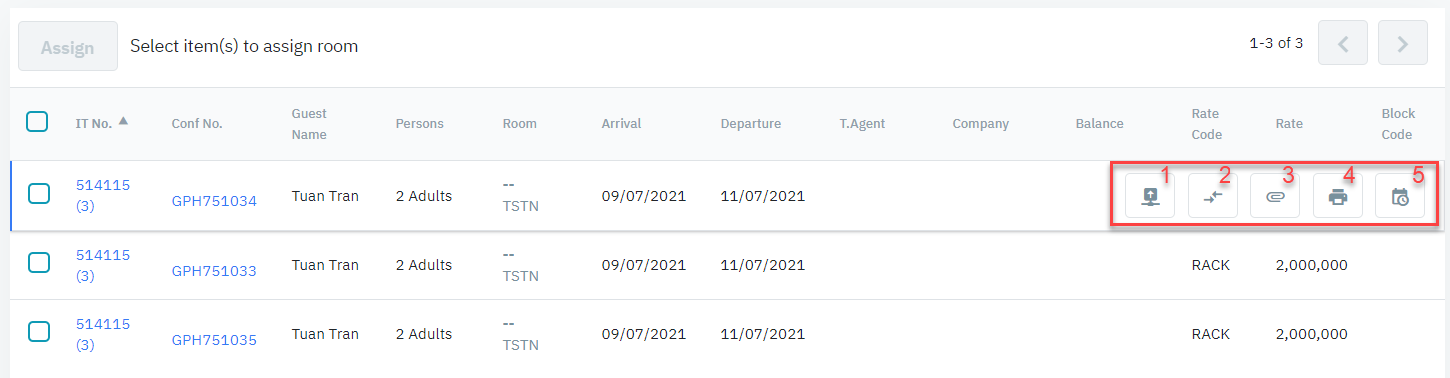
Task: Sort by Arrival column header
Action: point(621,124)
